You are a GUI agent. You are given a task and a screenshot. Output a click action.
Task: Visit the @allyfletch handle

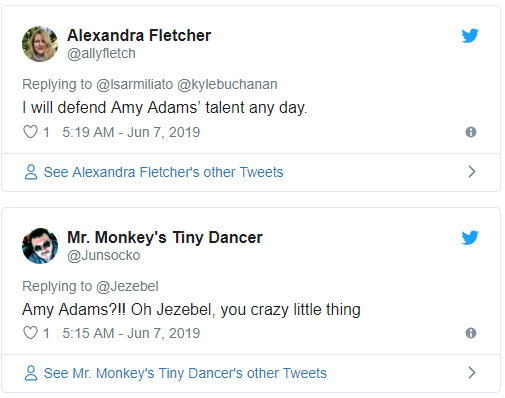[x=101, y=54]
